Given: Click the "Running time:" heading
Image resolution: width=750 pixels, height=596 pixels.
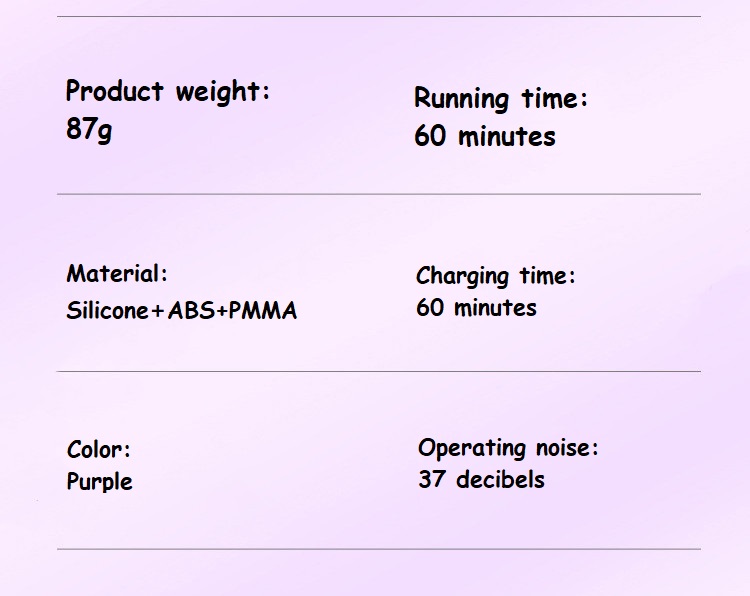Looking at the screenshot, I should [x=501, y=99].
